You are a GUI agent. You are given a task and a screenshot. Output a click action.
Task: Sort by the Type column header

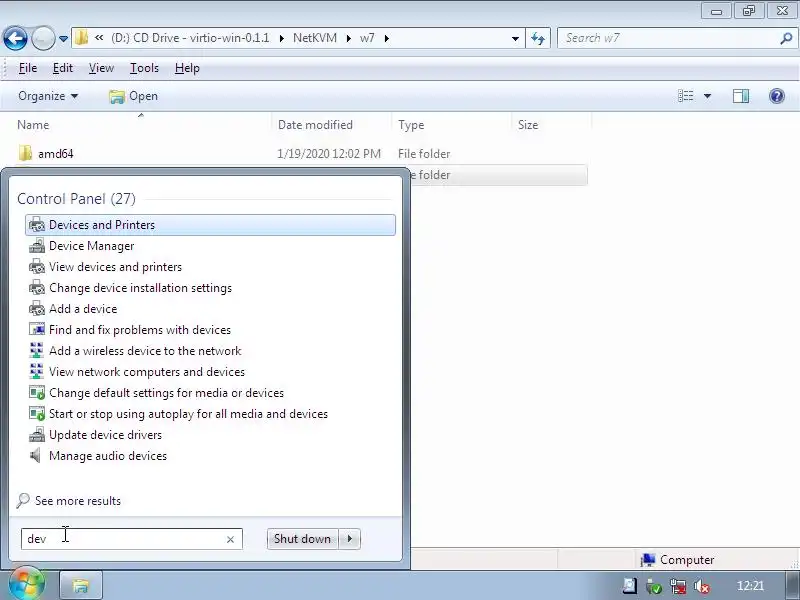pyautogui.click(x=411, y=125)
